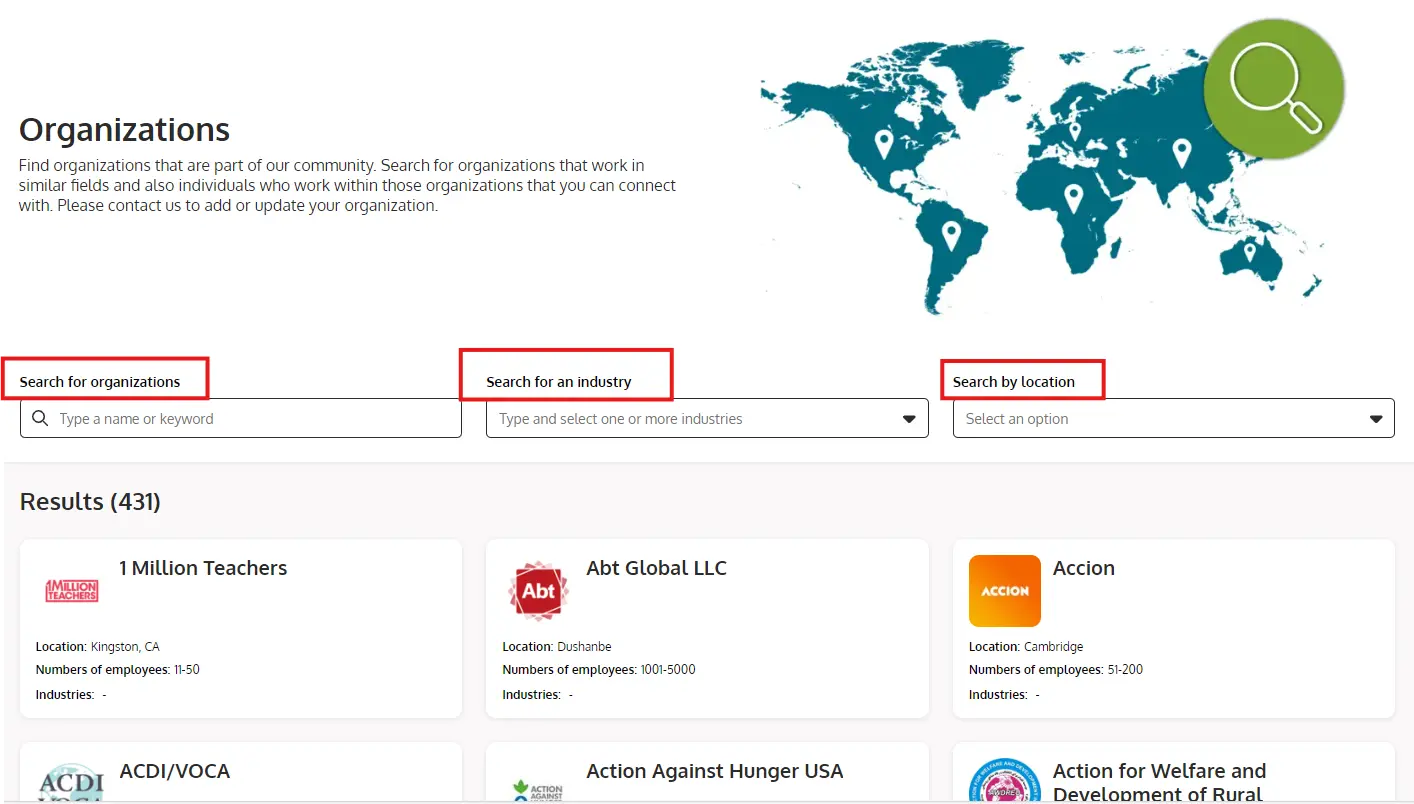This screenshot has width=1414, height=804.
Task: Expand the location dropdown arrow
Action: pos(1376,419)
